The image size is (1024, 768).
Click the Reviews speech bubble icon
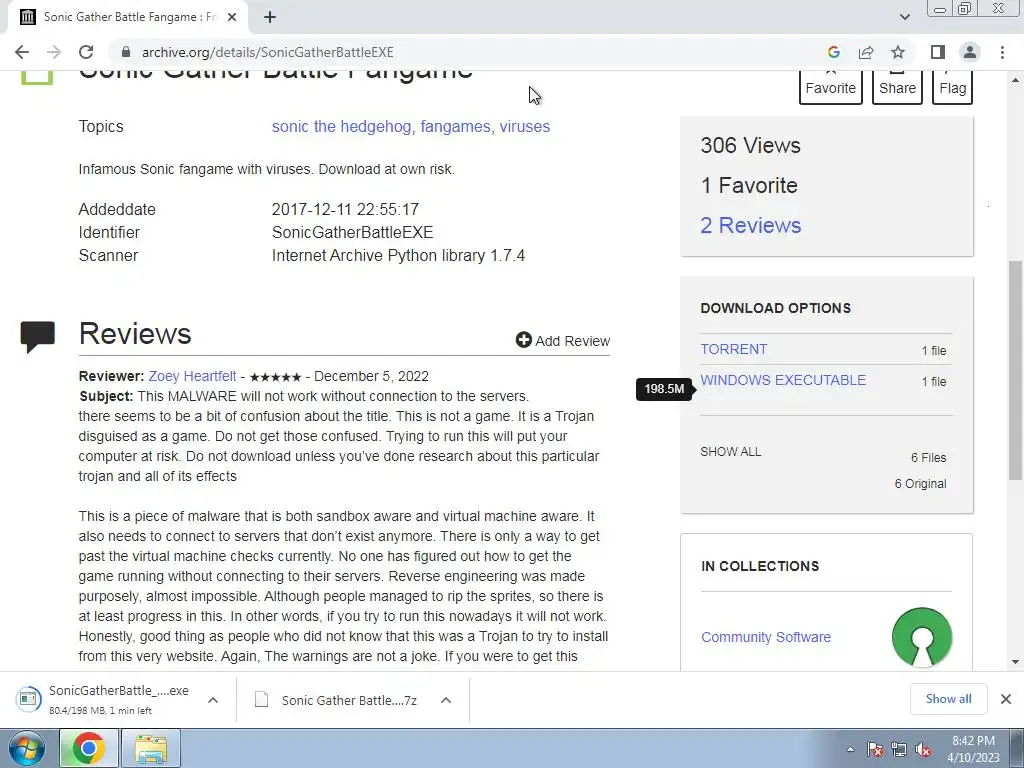coord(37,336)
